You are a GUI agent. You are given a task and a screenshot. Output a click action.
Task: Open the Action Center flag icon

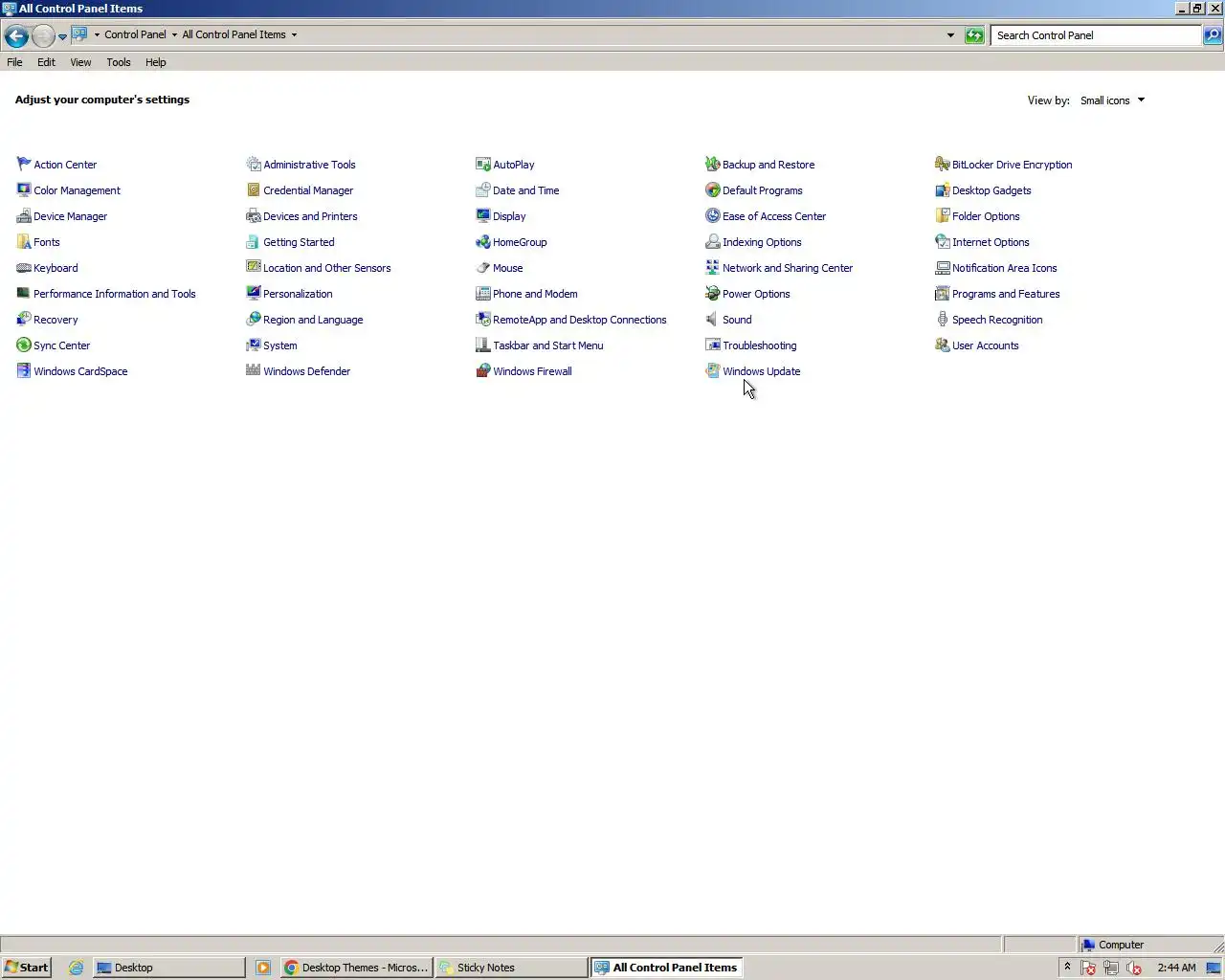[24, 165]
